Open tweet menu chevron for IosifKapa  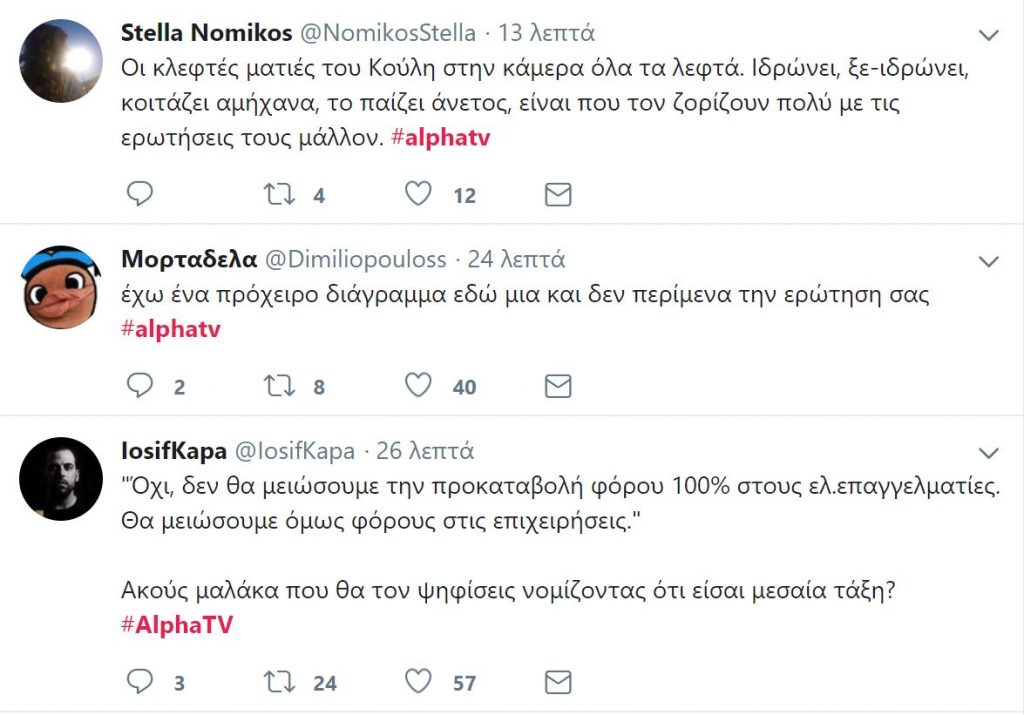988,453
